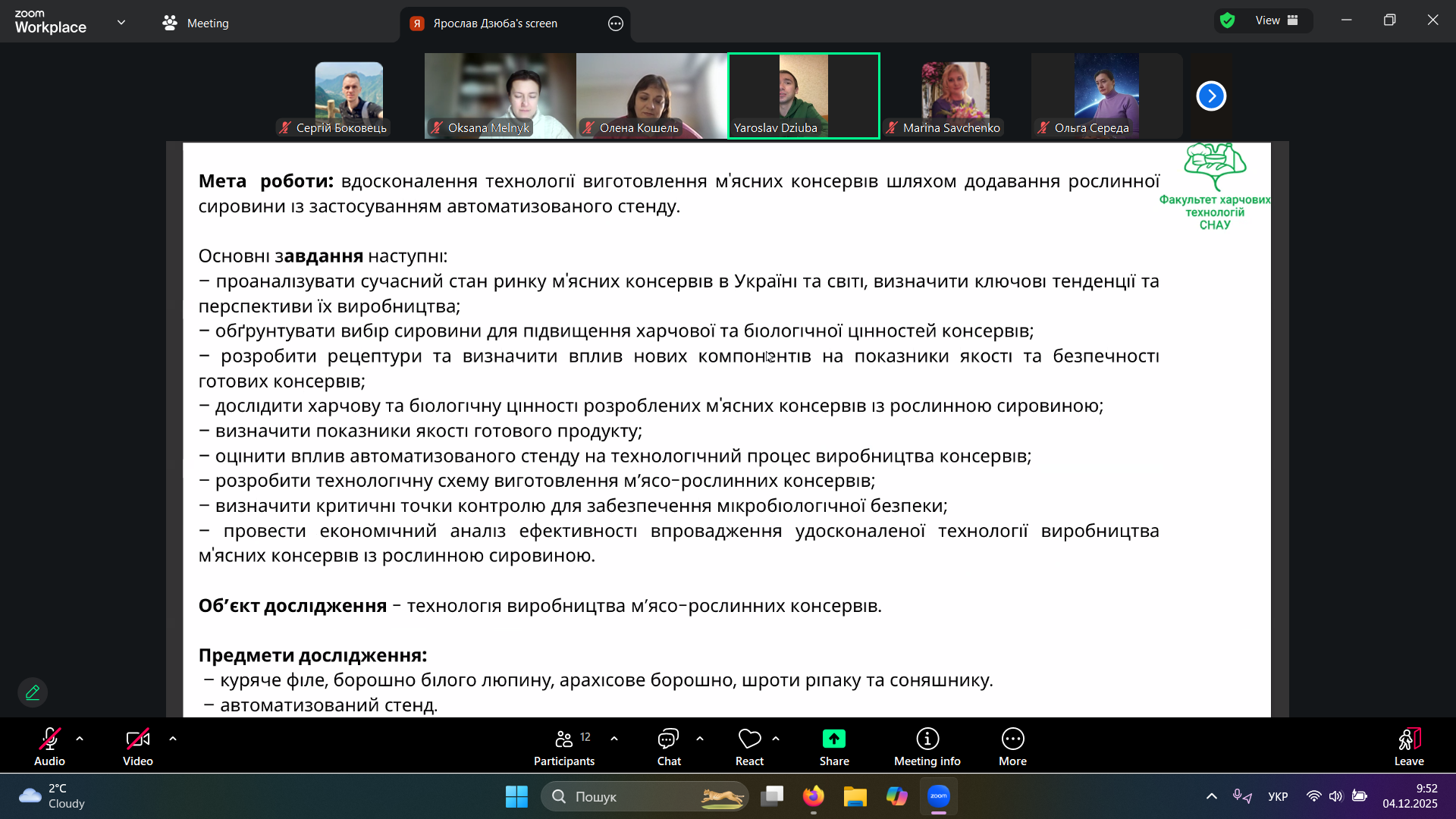
Task: Show next participants with blue arrow
Action: 1211,96
